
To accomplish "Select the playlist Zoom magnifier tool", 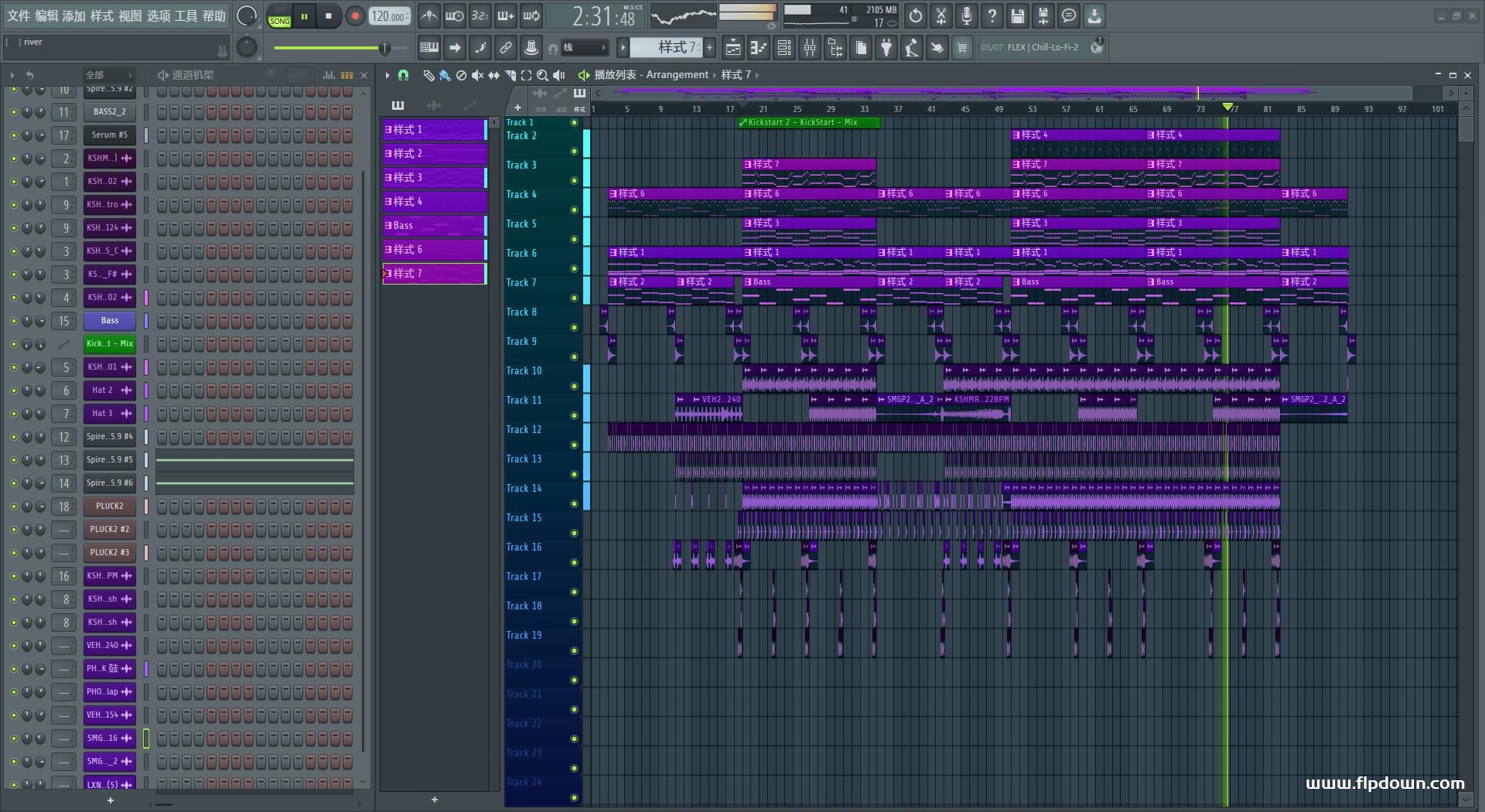I will click(542, 75).
